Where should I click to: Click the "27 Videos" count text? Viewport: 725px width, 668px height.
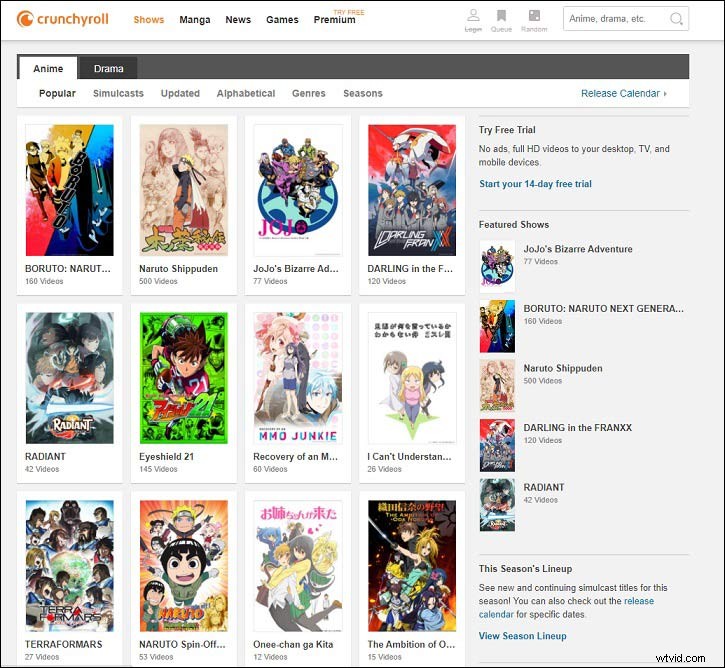pyautogui.click(x=42, y=656)
